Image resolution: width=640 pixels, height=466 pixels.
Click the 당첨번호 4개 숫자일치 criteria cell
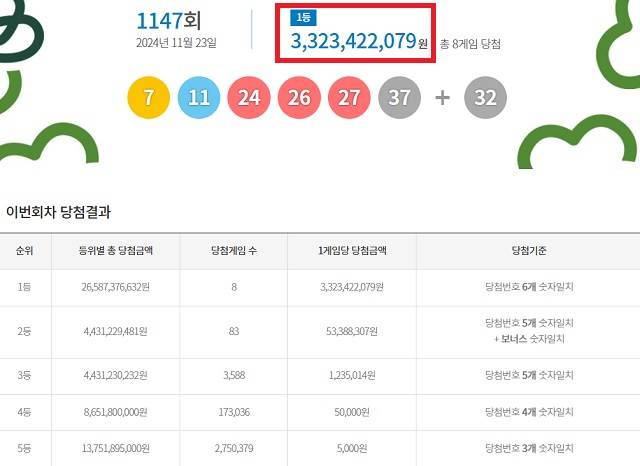529,412
